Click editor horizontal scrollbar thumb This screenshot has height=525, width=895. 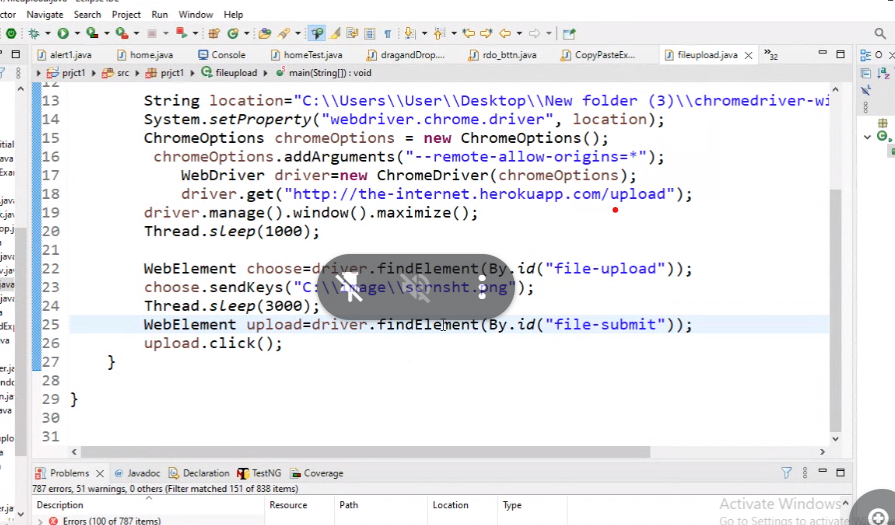[x=365, y=451]
